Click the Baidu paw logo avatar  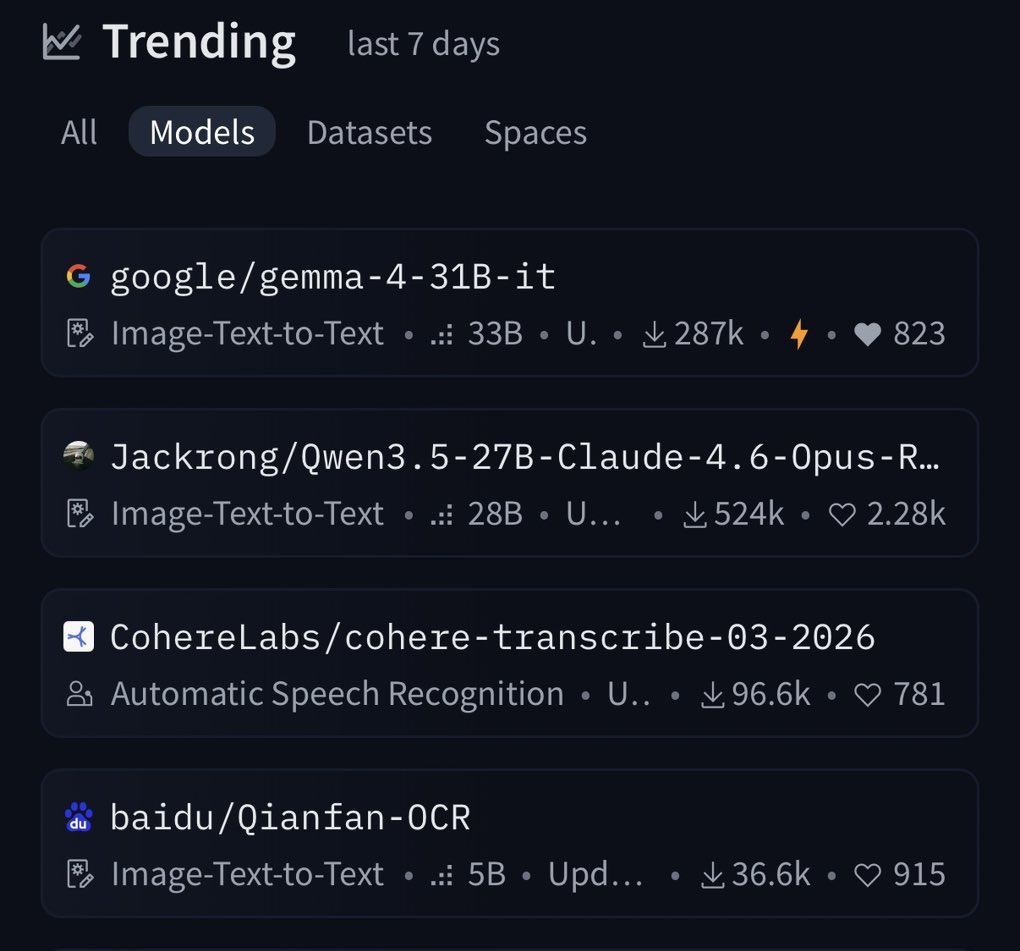(x=78, y=818)
